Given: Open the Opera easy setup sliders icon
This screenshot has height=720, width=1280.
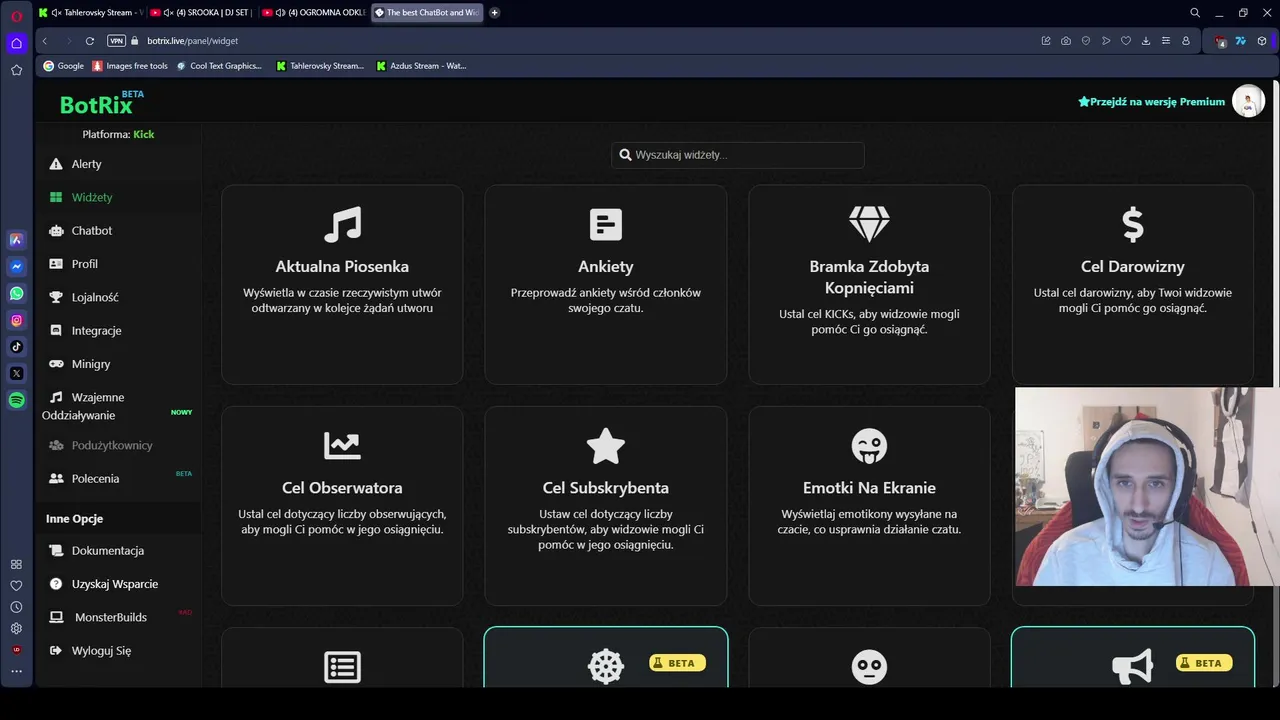Looking at the screenshot, I should (1166, 41).
